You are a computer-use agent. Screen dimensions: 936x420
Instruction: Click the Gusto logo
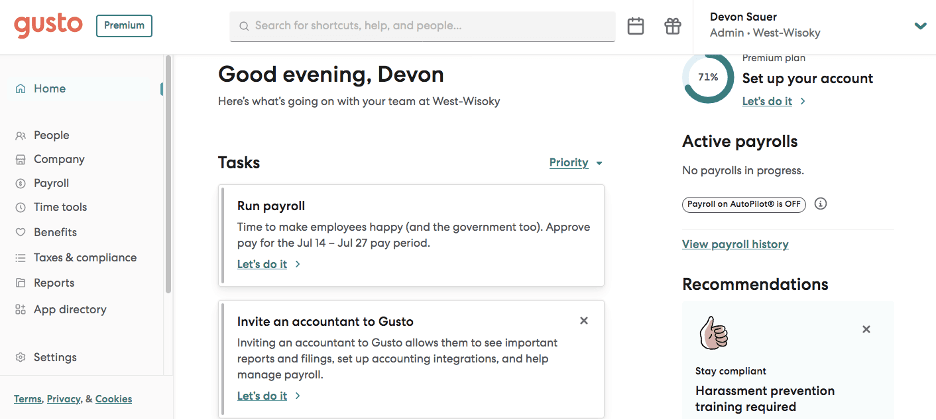tap(49, 26)
